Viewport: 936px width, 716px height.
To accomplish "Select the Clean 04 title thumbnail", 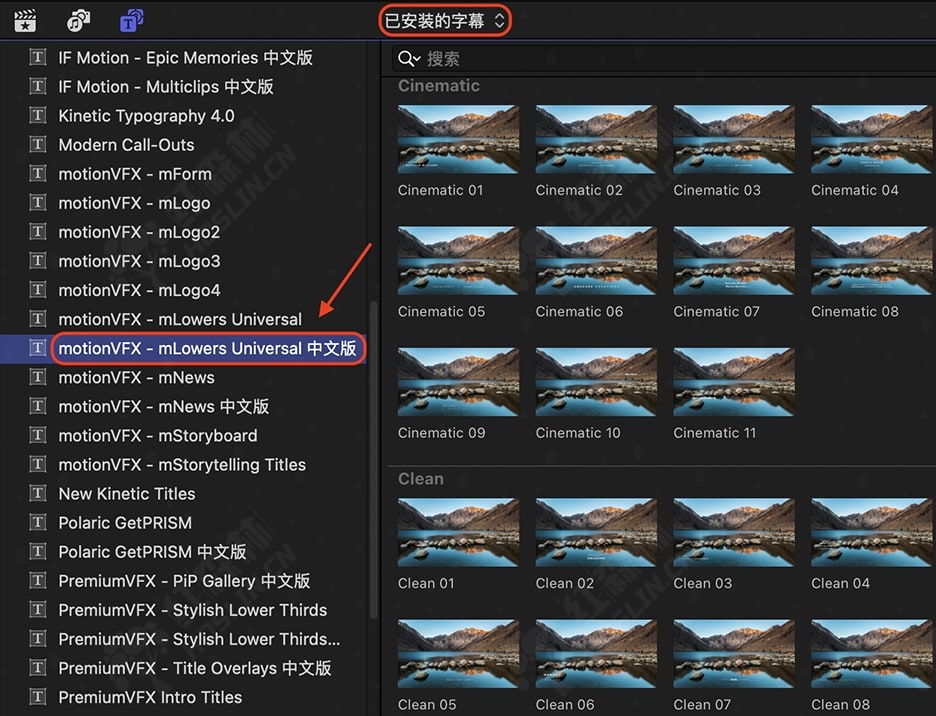I will pyautogui.click(x=872, y=533).
